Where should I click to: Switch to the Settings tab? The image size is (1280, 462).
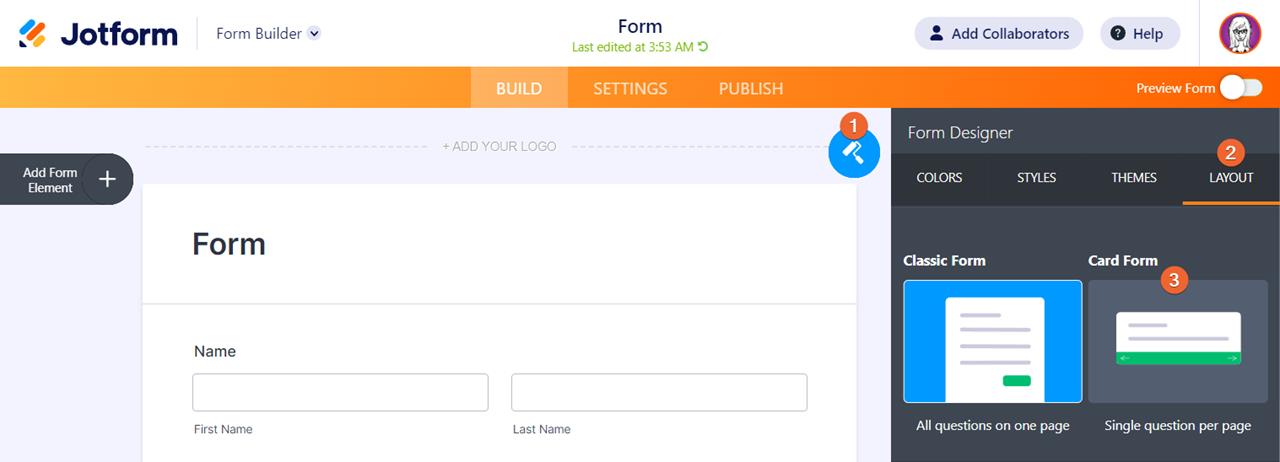tap(630, 88)
